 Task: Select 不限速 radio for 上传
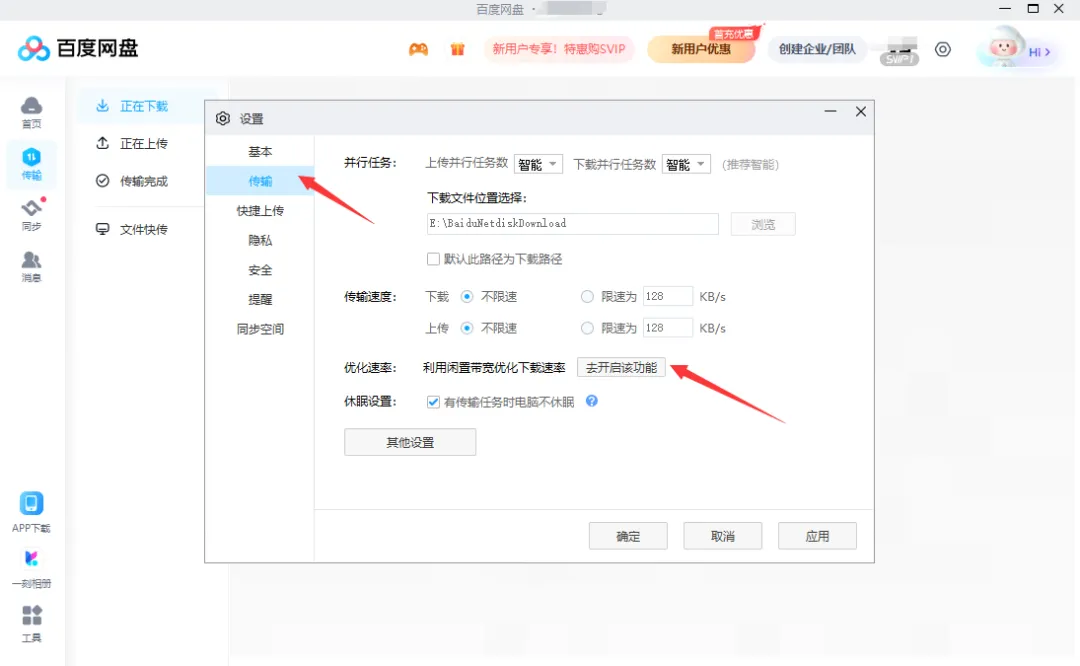(x=467, y=328)
